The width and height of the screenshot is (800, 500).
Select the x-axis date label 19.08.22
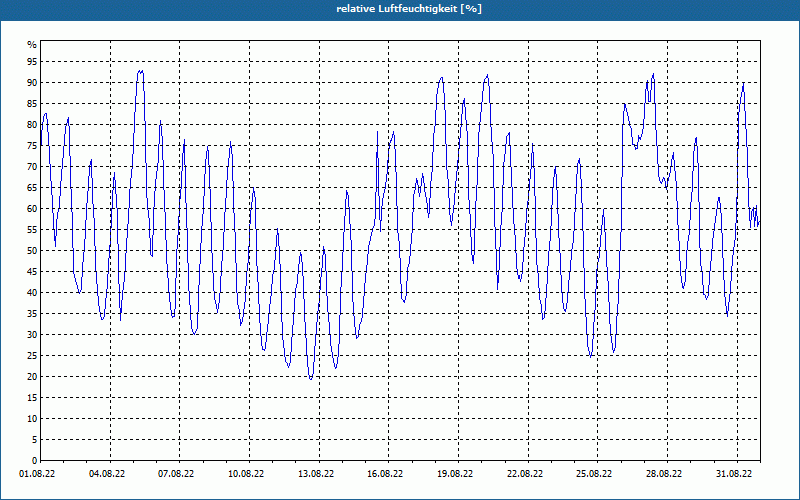coord(455,474)
